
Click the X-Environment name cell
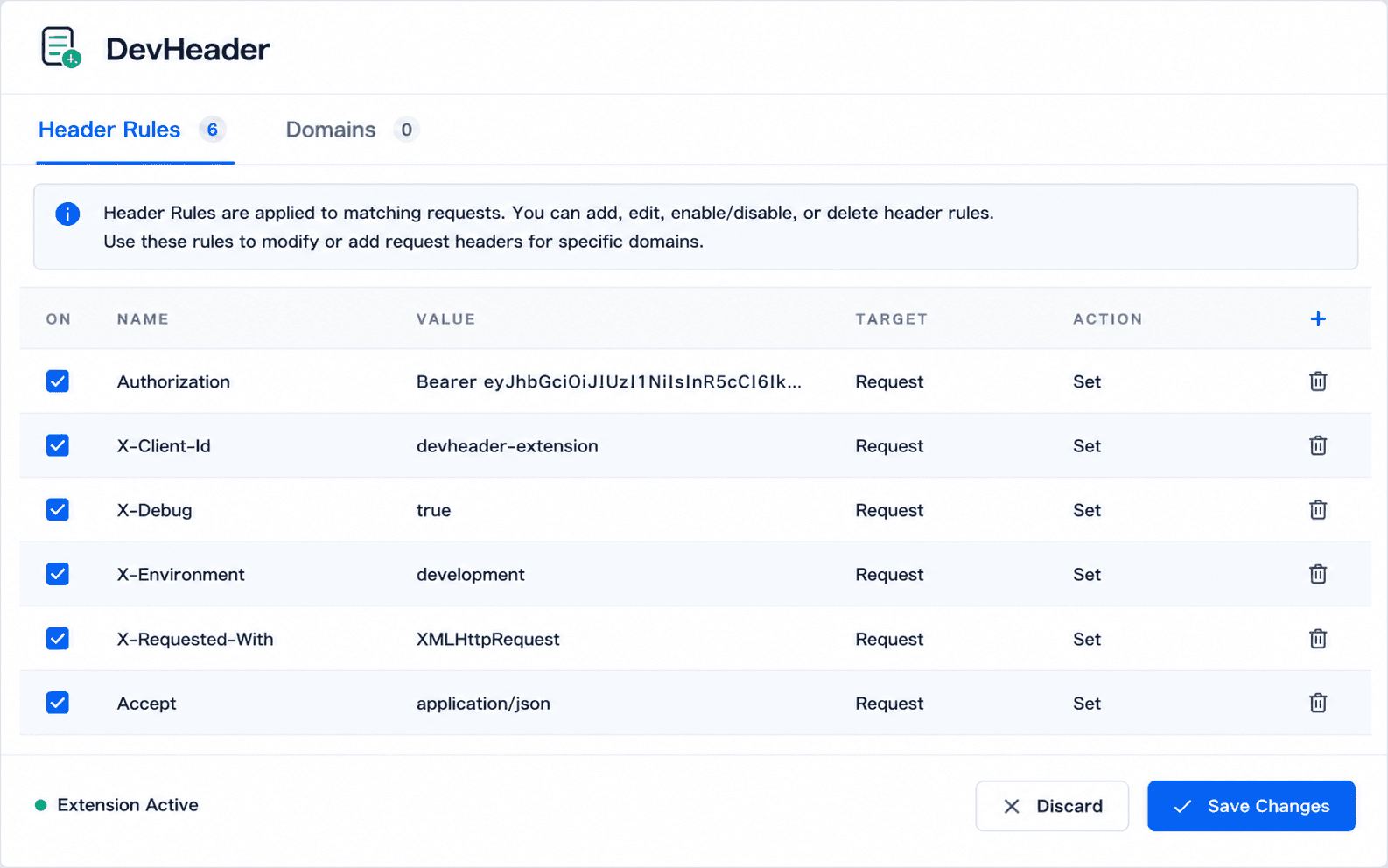coord(181,574)
